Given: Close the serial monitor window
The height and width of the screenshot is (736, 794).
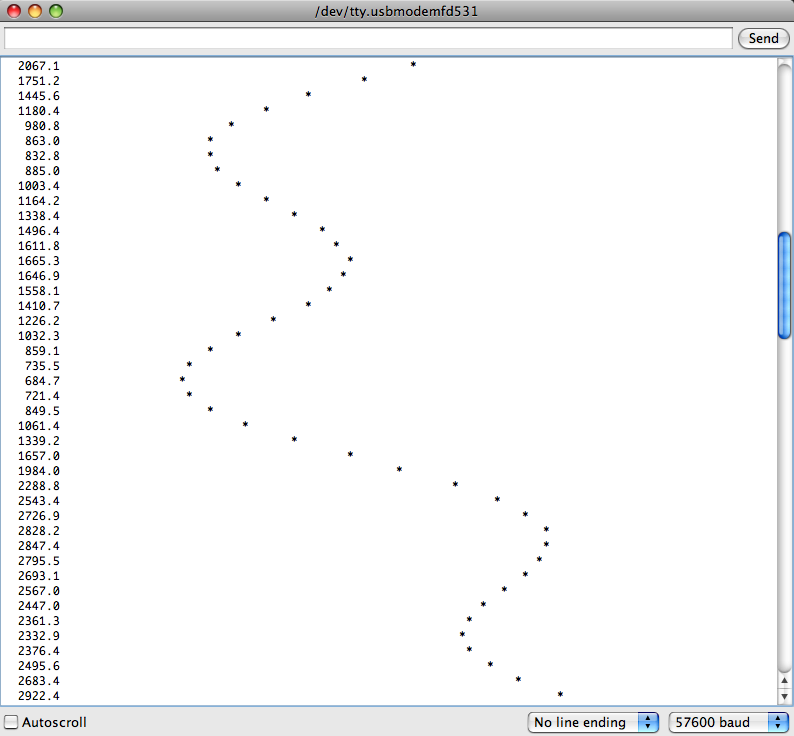Looking at the screenshot, I should pyautogui.click(x=14, y=11).
